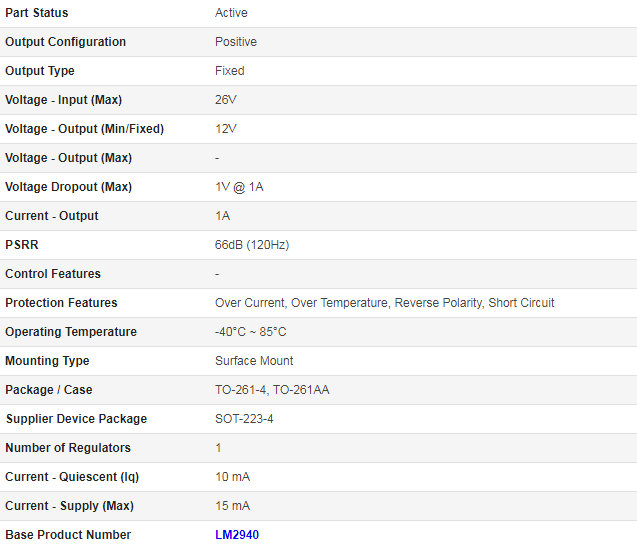Image resolution: width=637 pixels, height=549 pixels.
Task: Select the Output Configuration row label
Action: point(65,41)
